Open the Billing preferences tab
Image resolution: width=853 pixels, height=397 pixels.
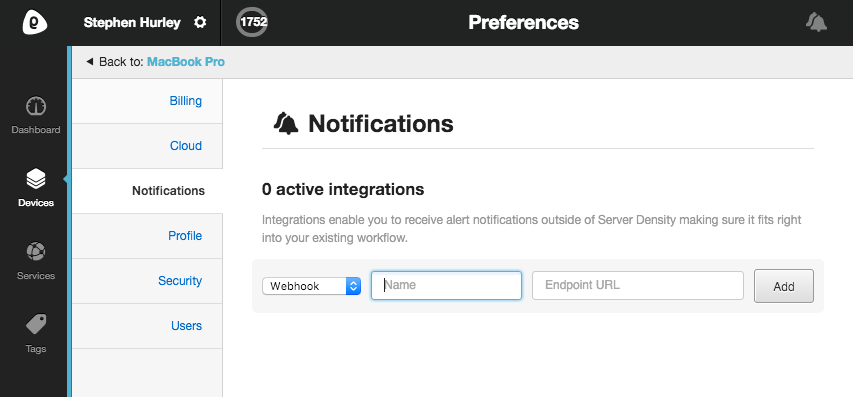[147, 101]
